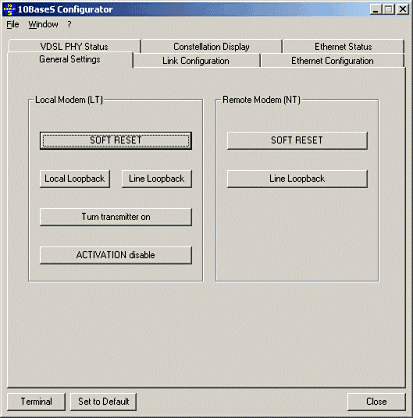Click the 10BaseS Configurator title bar icon

(x=9, y=9)
